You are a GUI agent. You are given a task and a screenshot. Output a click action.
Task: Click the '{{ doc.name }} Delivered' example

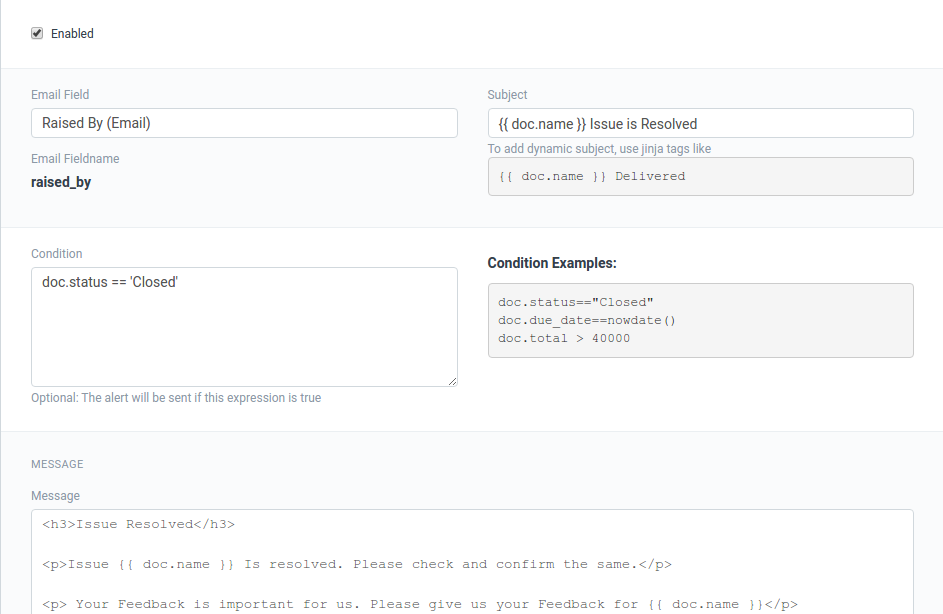pos(592,176)
